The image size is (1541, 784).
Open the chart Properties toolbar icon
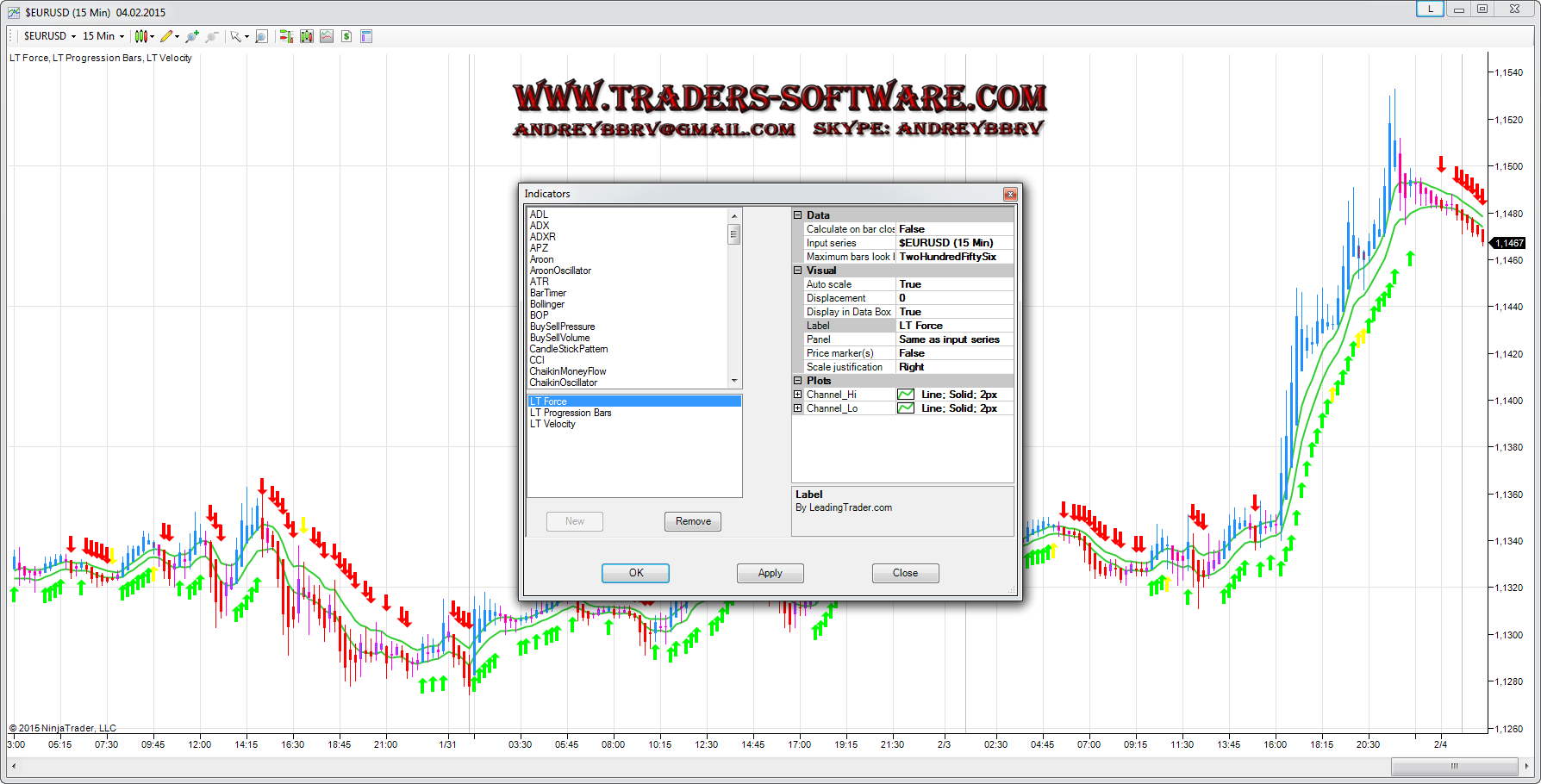coord(366,36)
